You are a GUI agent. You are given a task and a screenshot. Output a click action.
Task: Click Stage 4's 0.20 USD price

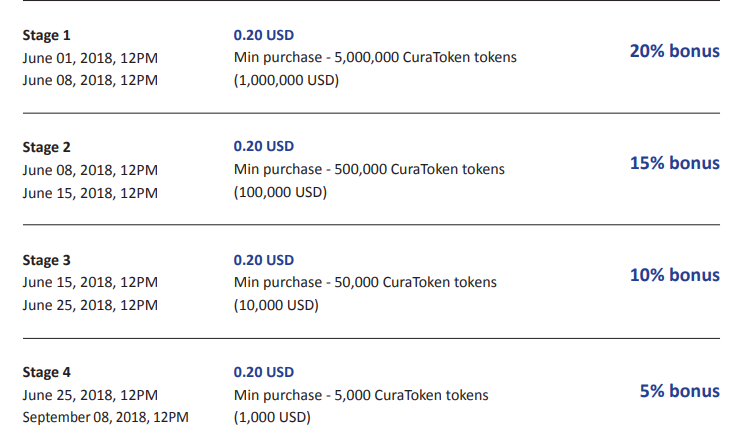click(x=264, y=372)
